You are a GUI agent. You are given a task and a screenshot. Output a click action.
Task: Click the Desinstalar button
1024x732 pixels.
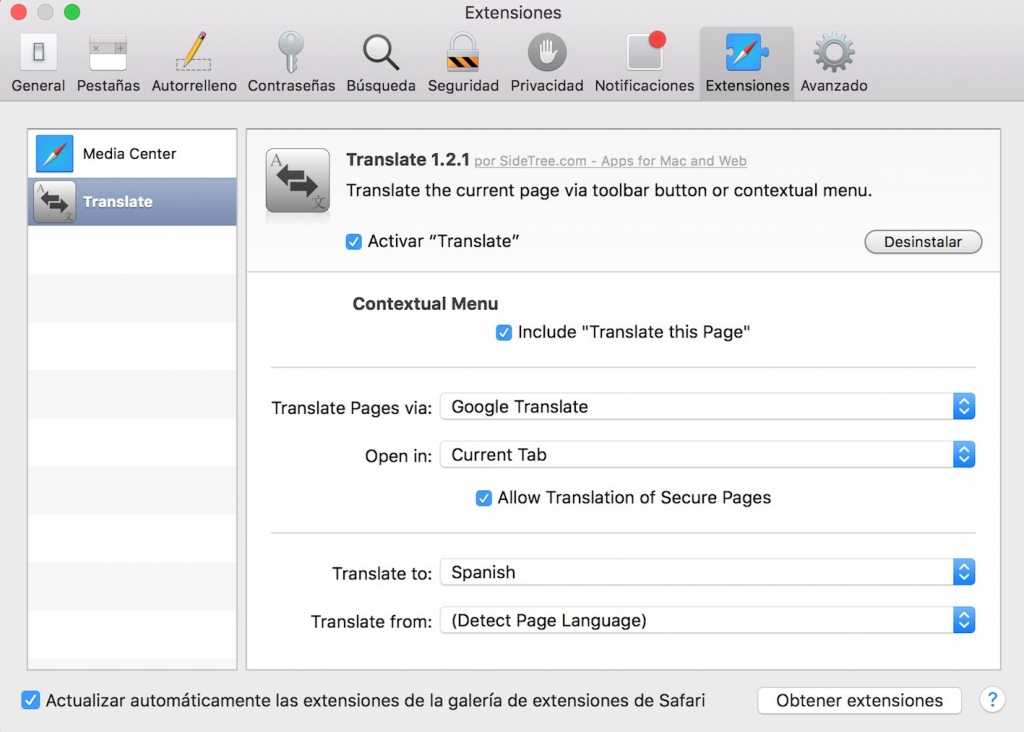923,242
